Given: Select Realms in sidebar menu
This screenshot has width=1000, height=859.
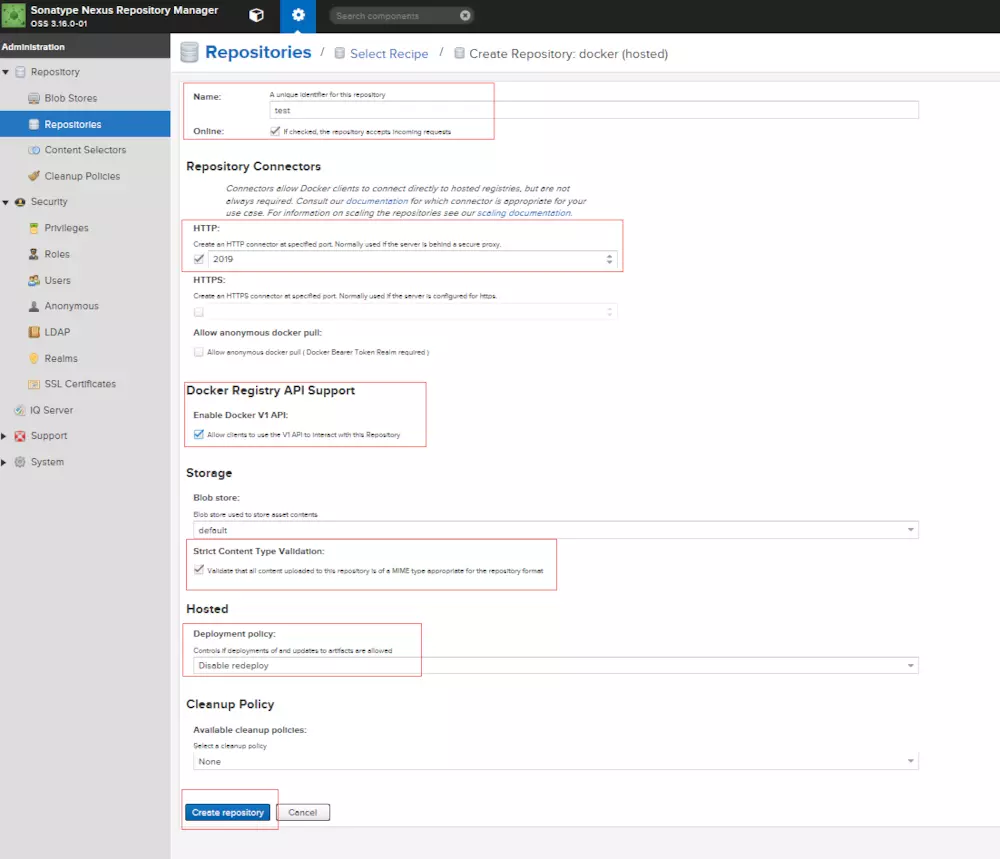Looking at the screenshot, I should pyautogui.click(x=61, y=358).
